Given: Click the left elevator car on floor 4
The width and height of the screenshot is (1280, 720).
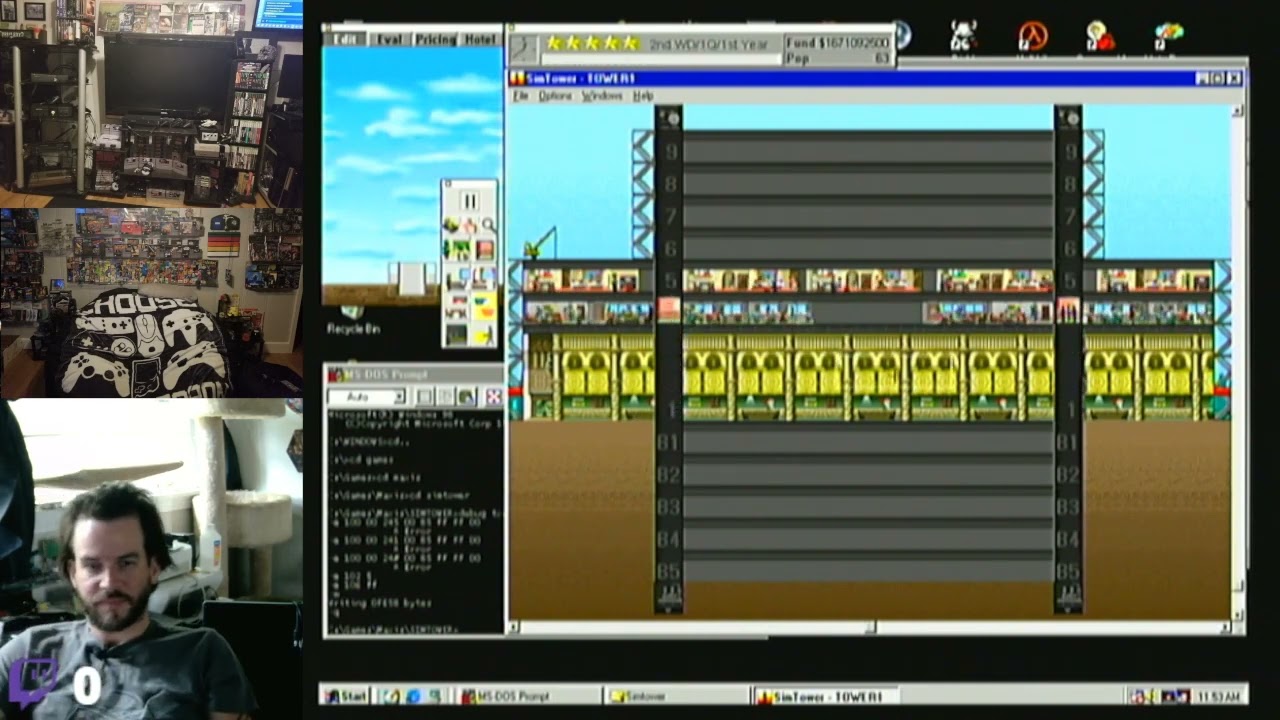Looking at the screenshot, I should (669, 309).
